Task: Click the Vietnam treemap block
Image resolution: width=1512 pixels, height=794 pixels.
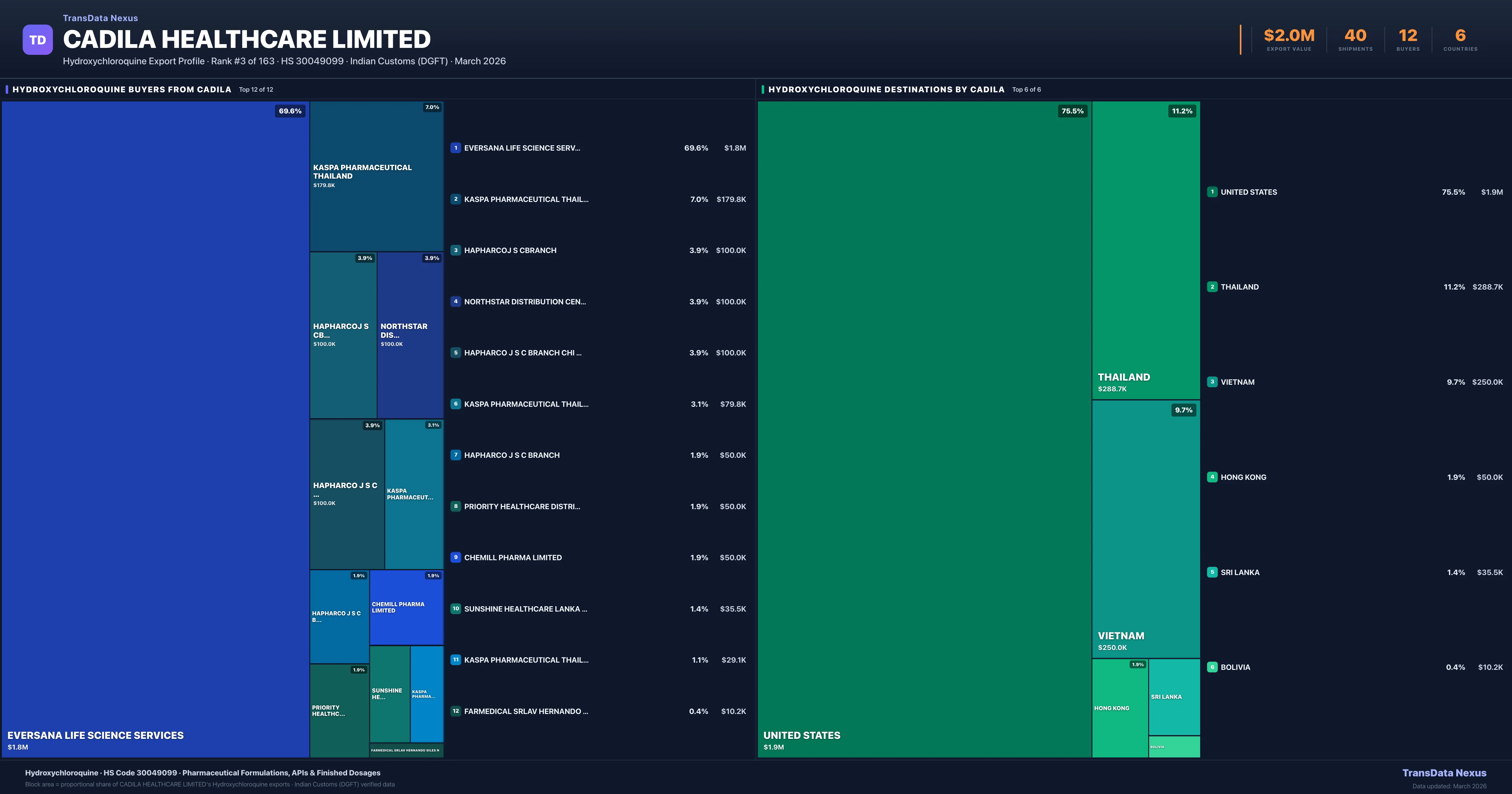Action: [1146, 529]
